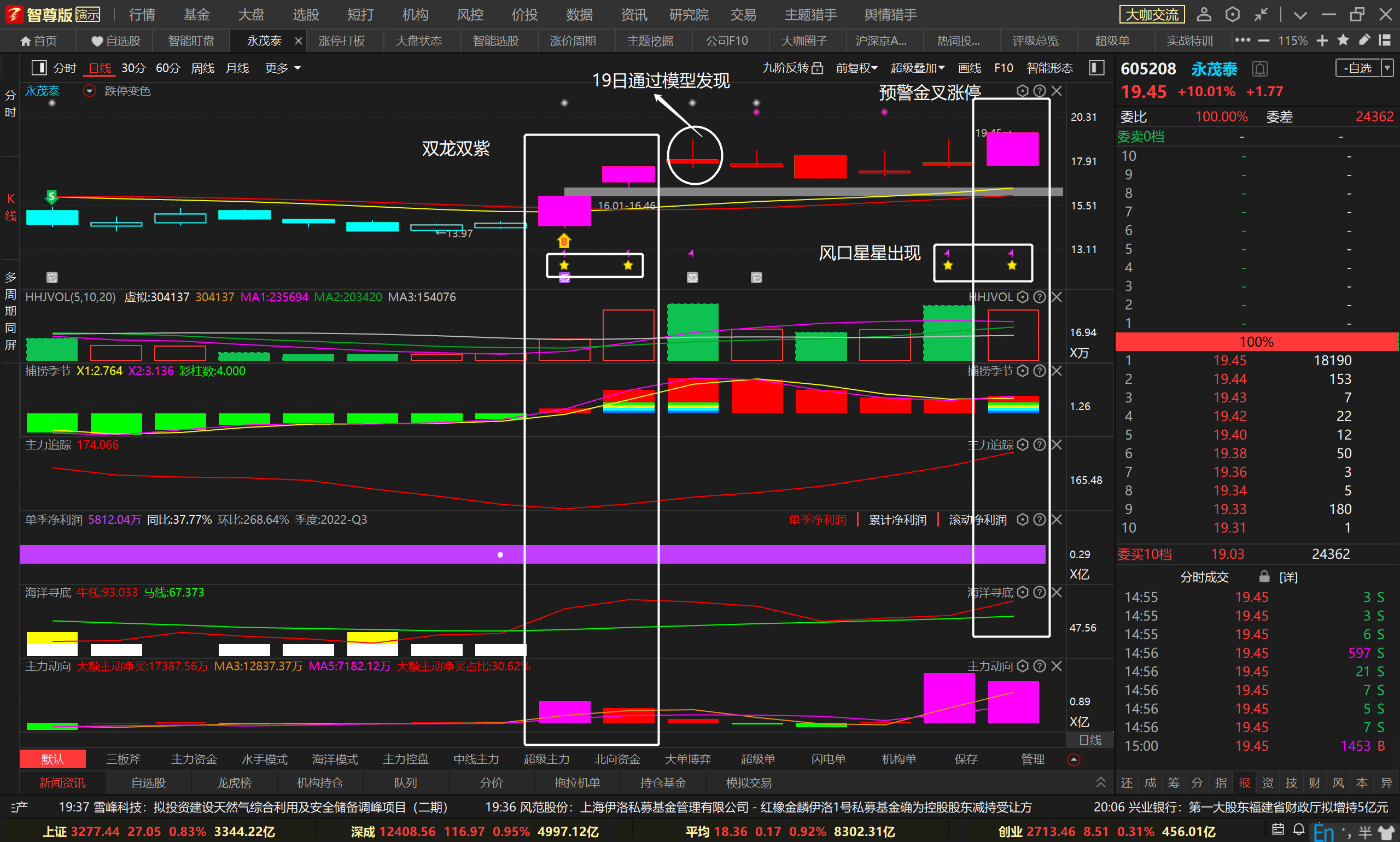This screenshot has height=842, width=1400.
Task: Click the 雪峰科技 news headline
Action: (253, 808)
